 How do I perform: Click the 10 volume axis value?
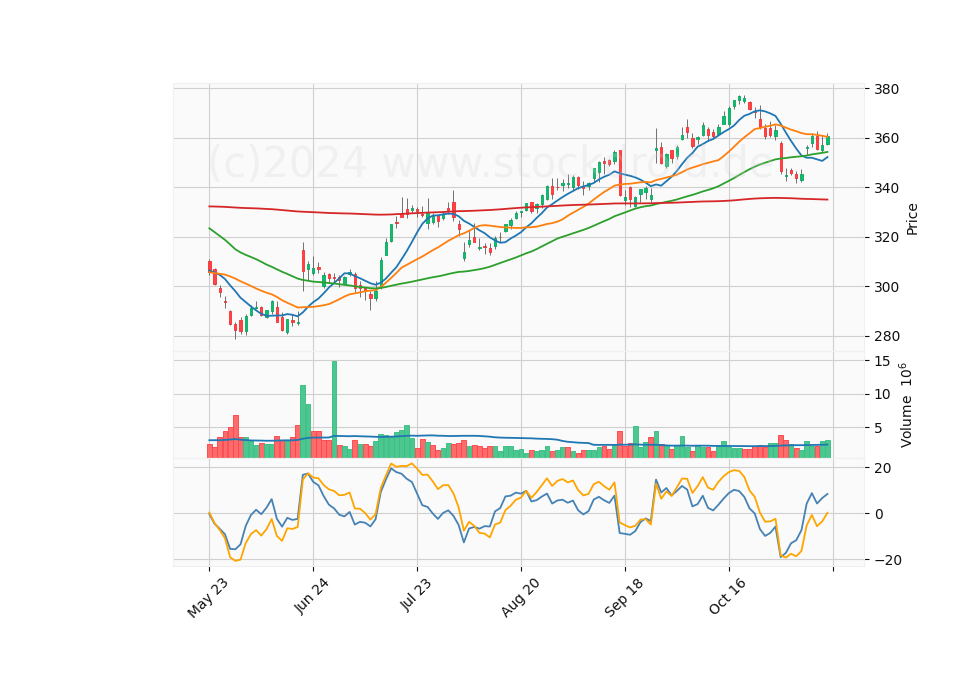(x=882, y=394)
